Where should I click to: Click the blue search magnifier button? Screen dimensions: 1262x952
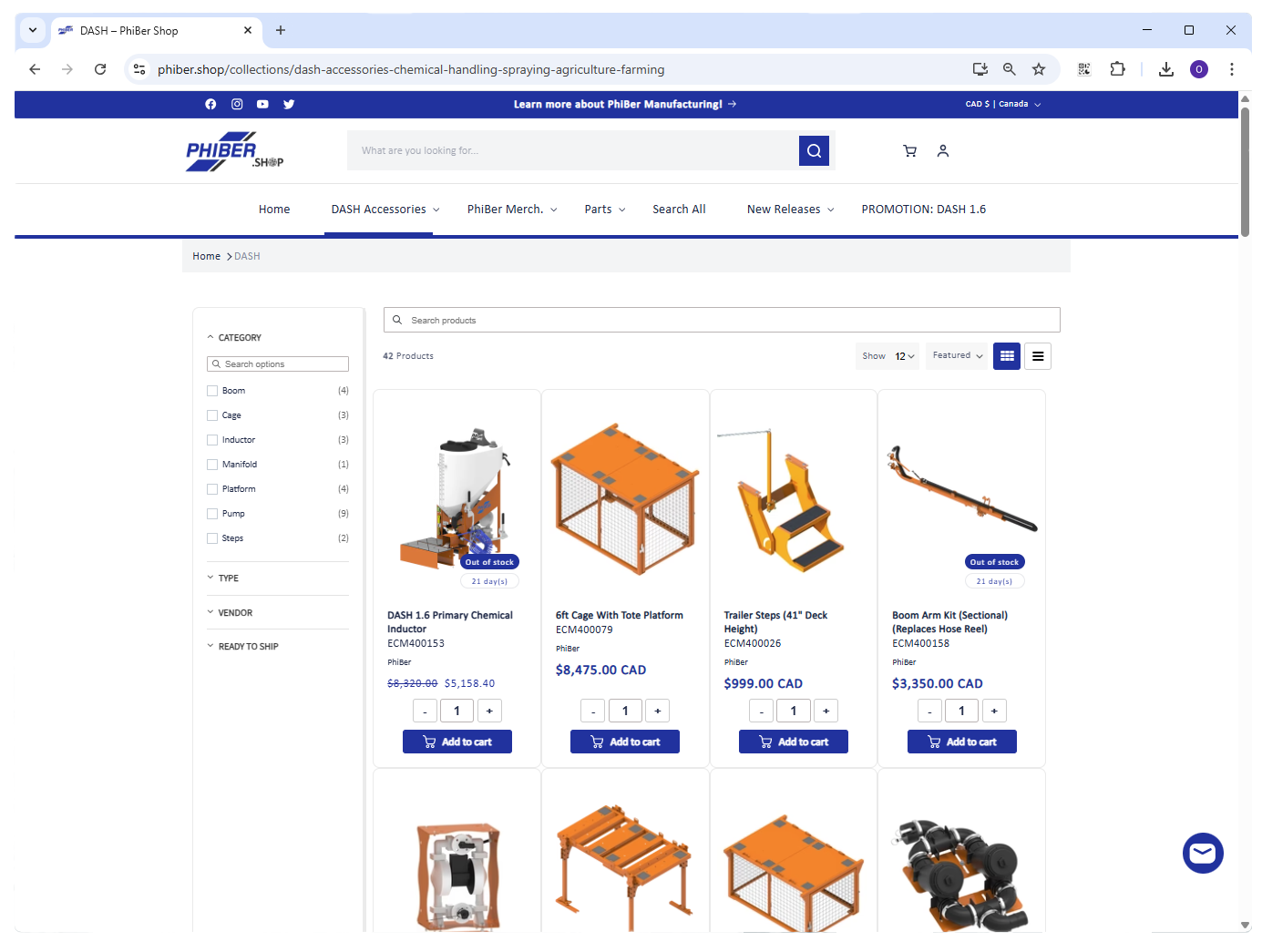point(814,151)
